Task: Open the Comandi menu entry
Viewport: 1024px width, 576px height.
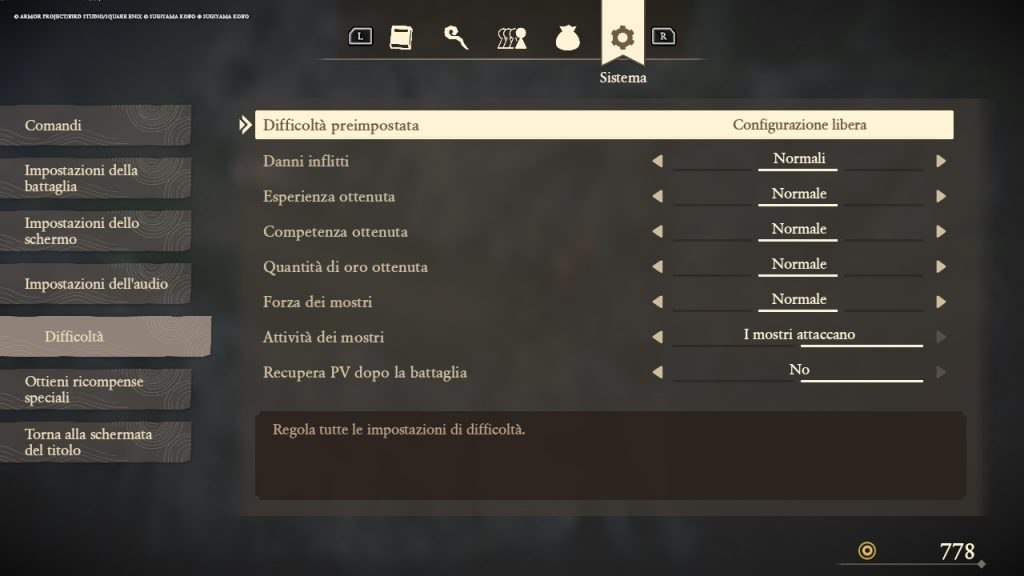Action: 95,125
